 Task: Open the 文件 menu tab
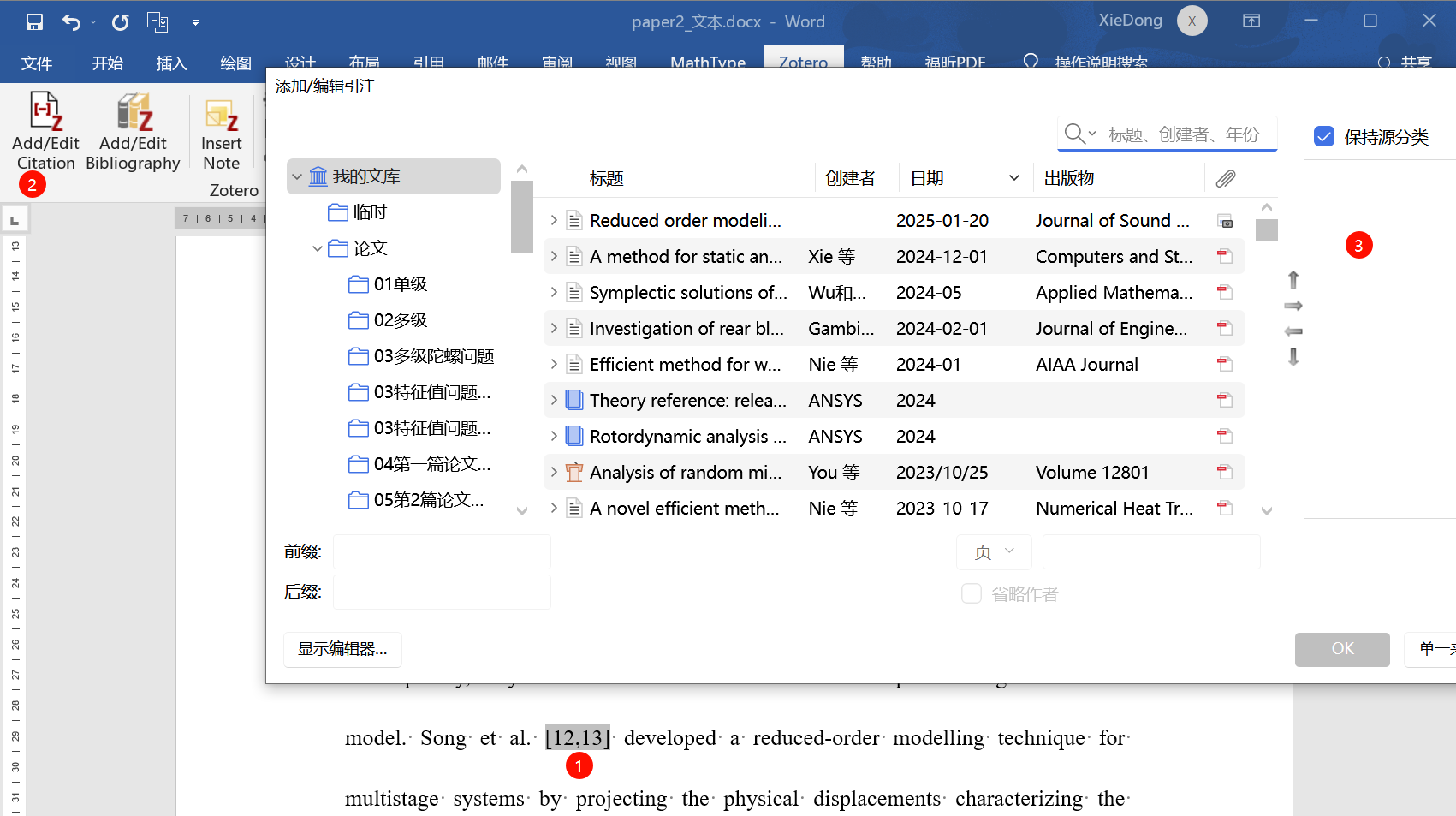tap(37, 63)
